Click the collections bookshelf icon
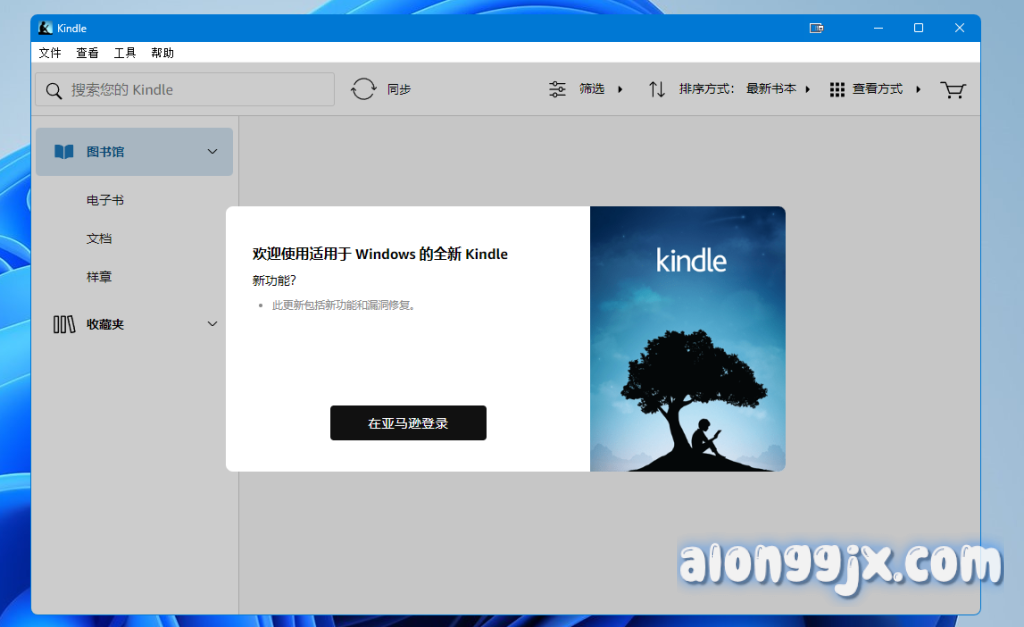This screenshot has width=1024, height=627. click(64, 324)
